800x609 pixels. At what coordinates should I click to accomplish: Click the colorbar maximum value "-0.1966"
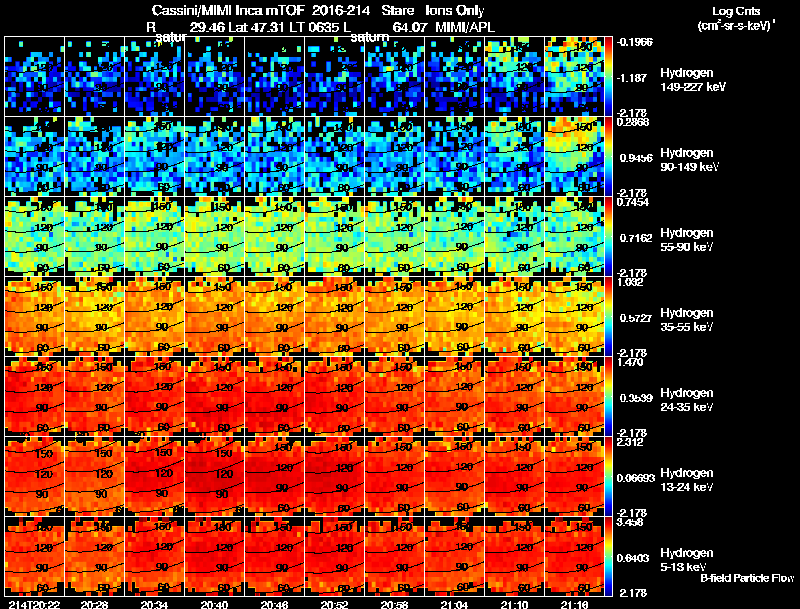coord(634,42)
